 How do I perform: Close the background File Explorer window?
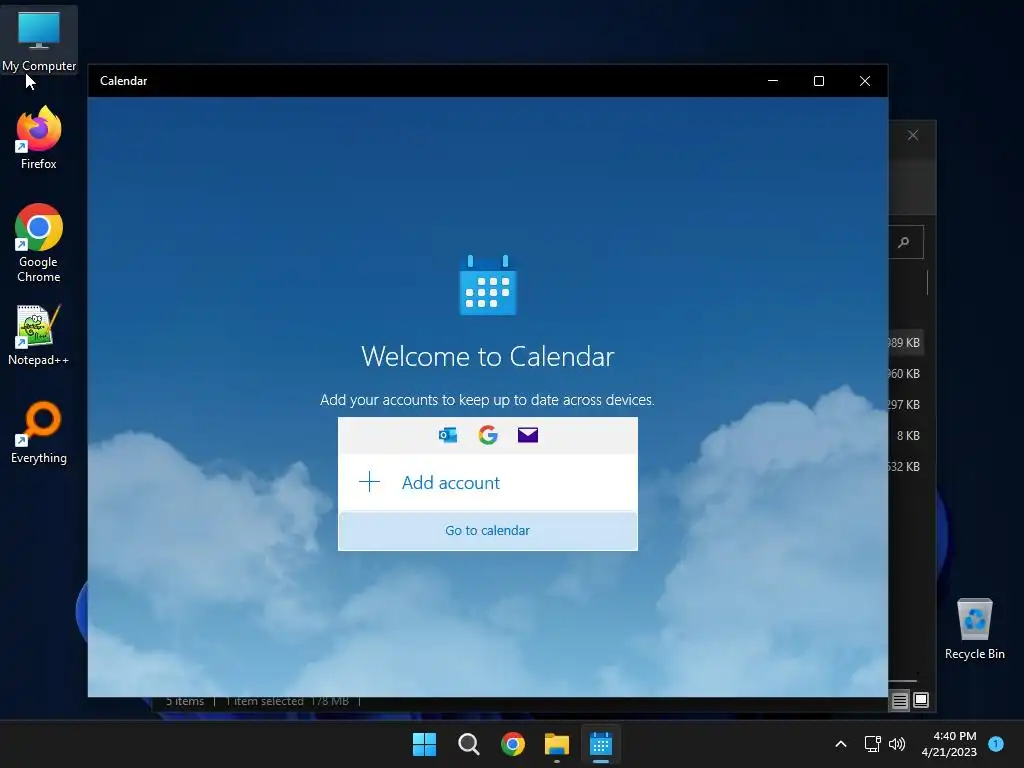913,135
